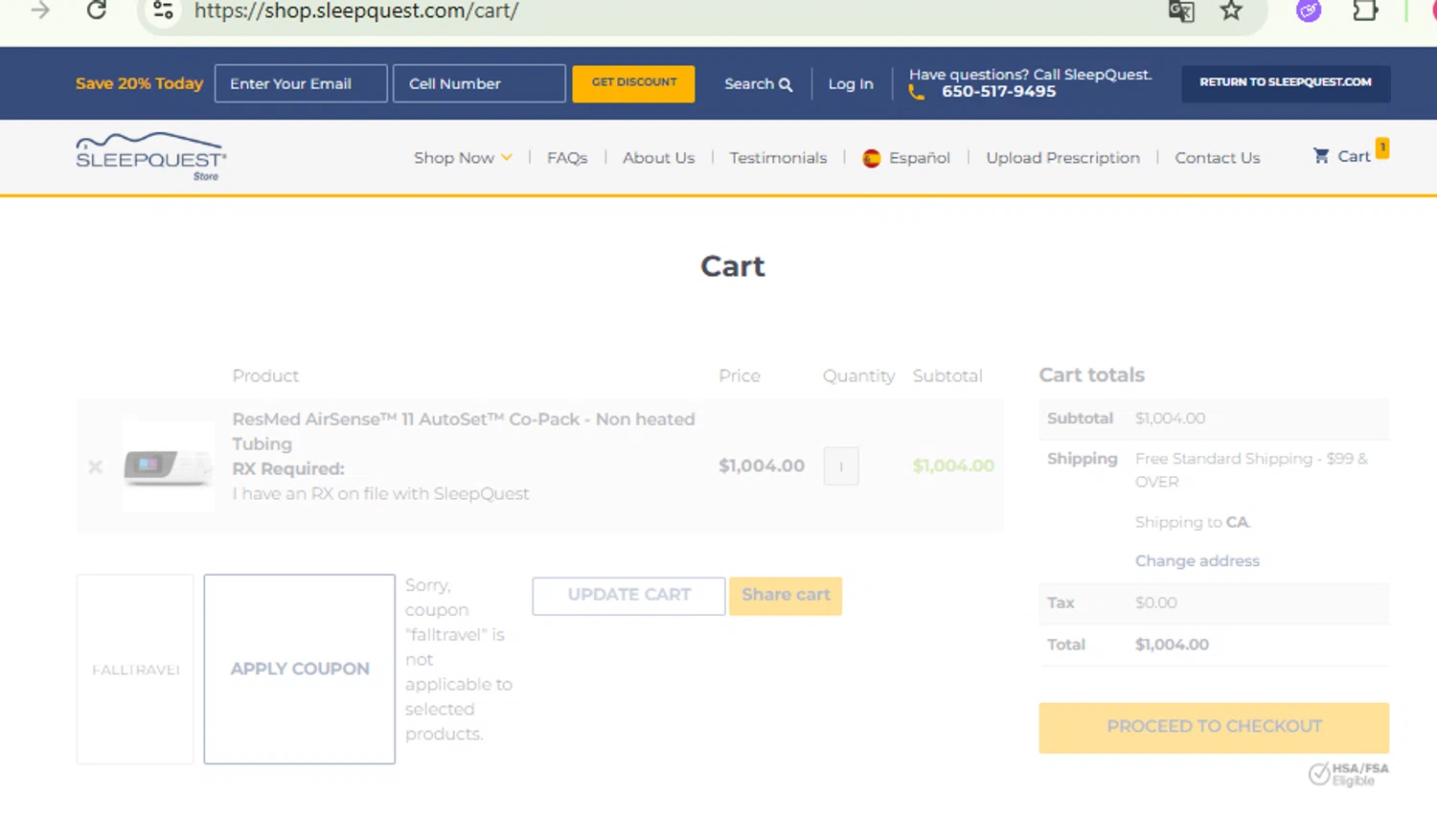Click the FALLTRAVEL coupon code field
This screenshot has height=840, width=1437.
135,669
